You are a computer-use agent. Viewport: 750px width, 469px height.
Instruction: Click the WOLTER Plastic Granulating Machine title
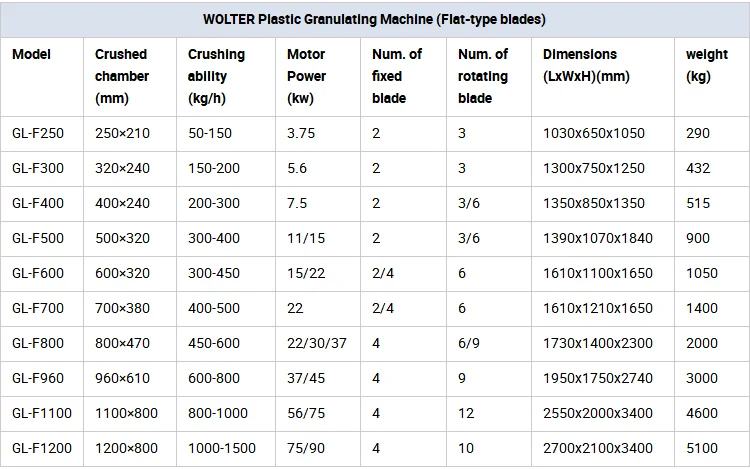tap(374, 19)
